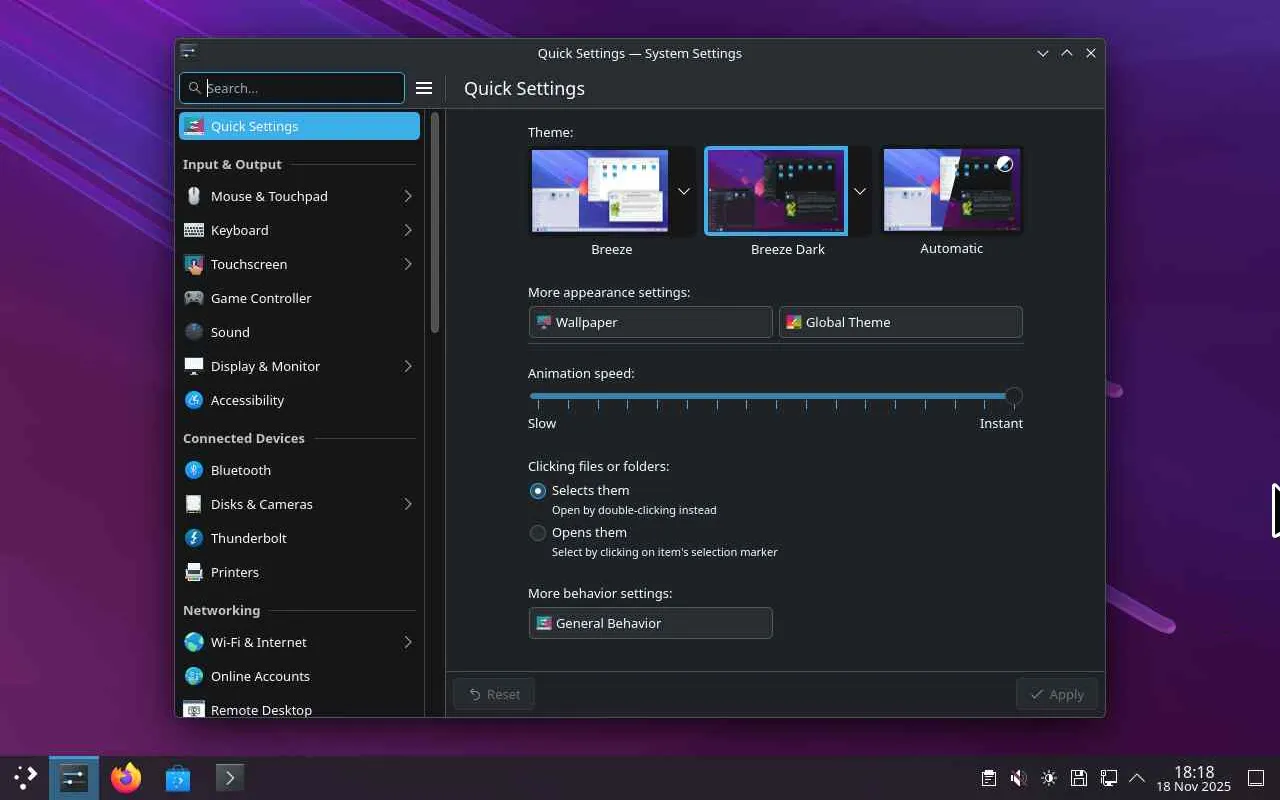
Task: Open the dropdown arrow beside Breeze theme
Action: [684, 191]
